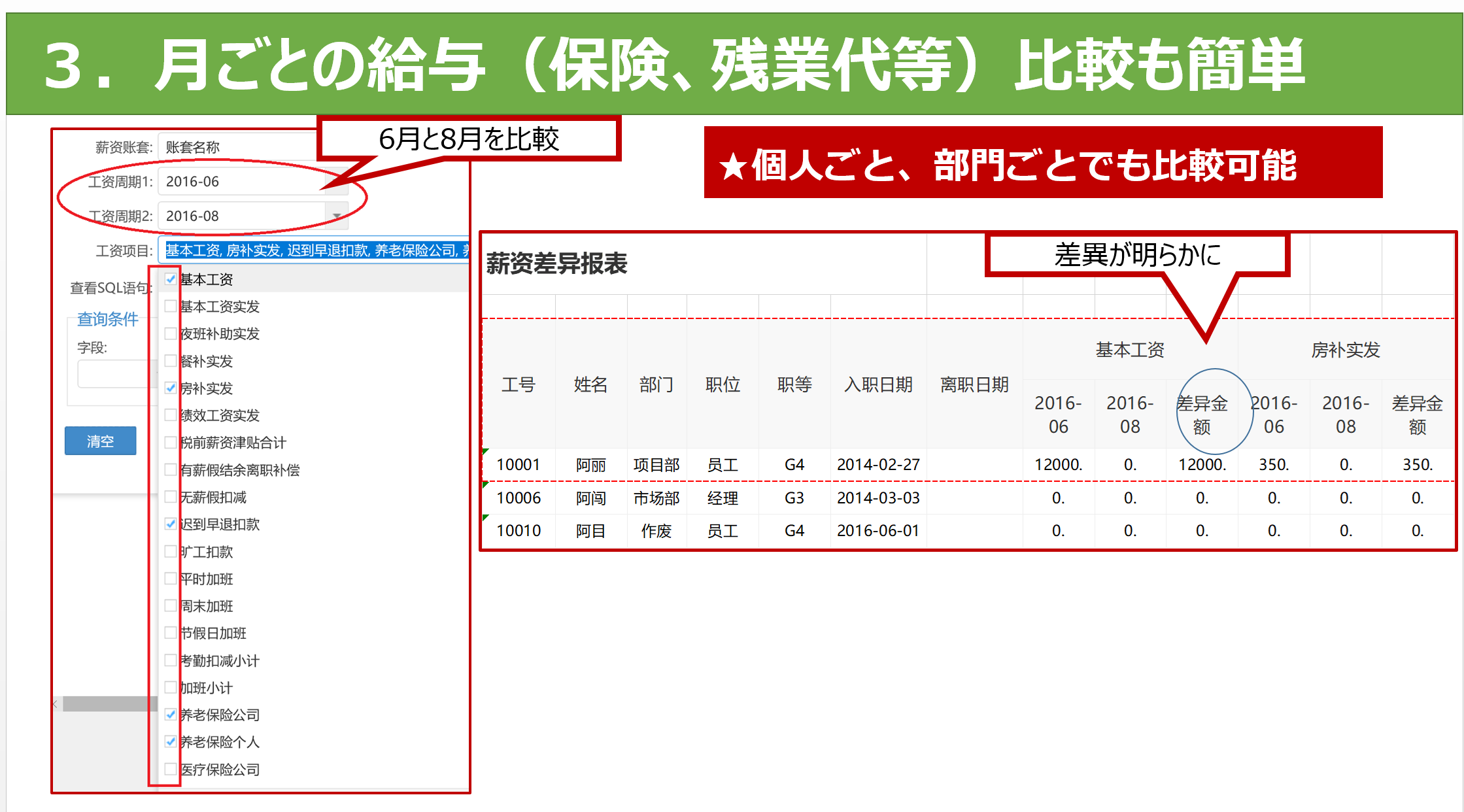The width and height of the screenshot is (1464, 812).
Task: Select employee 10001 row number cell
Action: click(x=518, y=465)
